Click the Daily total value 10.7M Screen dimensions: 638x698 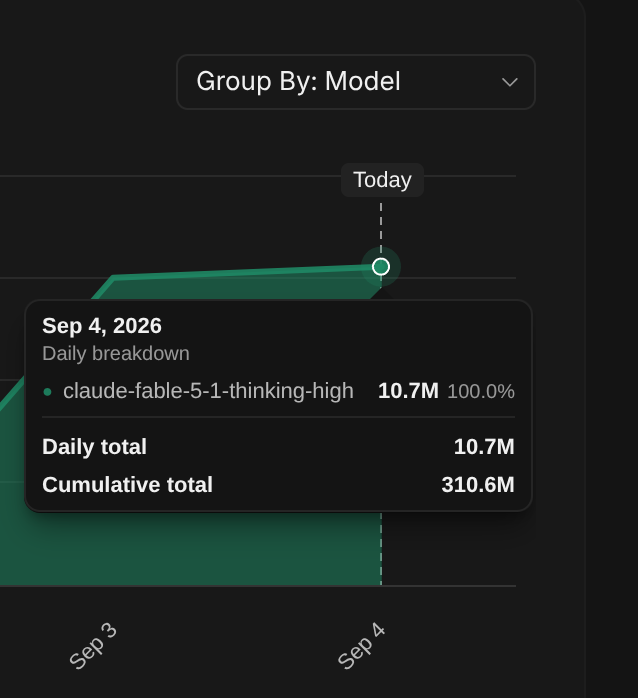pyautogui.click(x=484, y=446)
